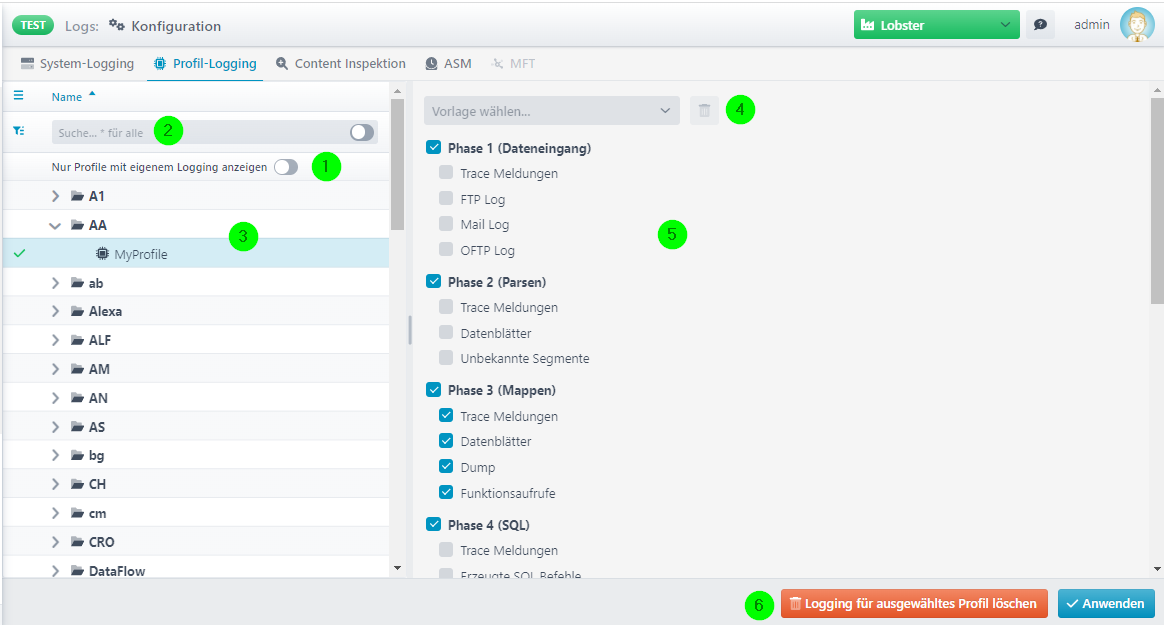
Task: Collapse the AA folder
Action: 55,225
